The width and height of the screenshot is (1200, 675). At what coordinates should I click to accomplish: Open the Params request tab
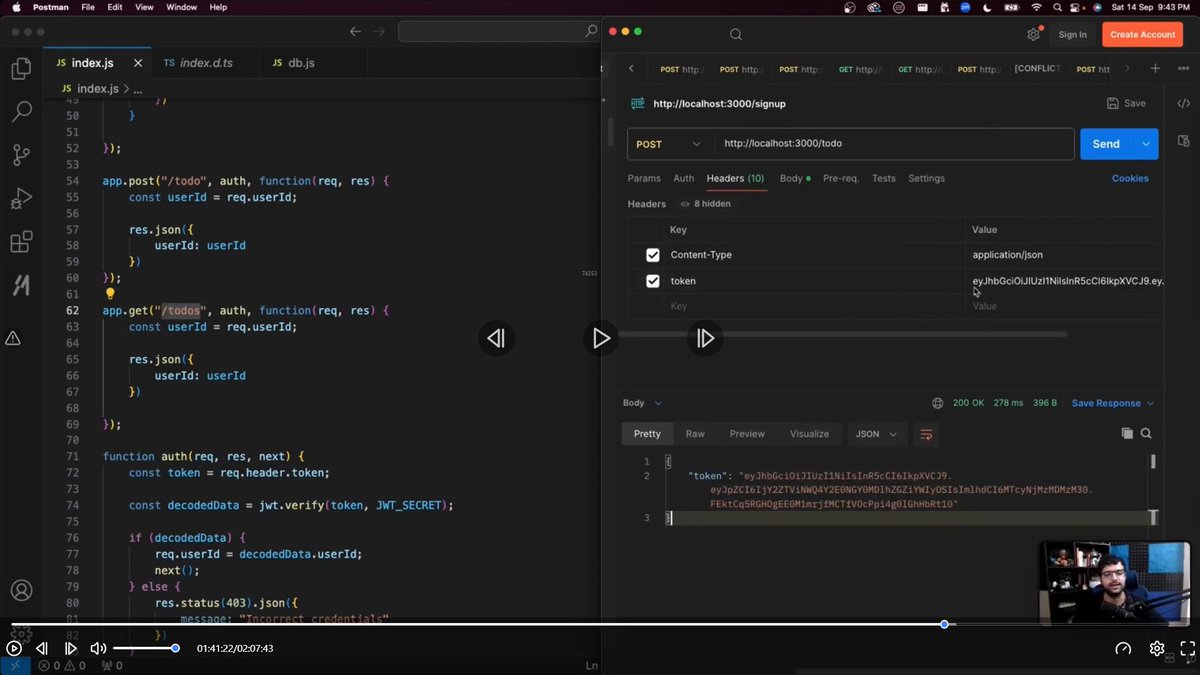pos(644,178)
